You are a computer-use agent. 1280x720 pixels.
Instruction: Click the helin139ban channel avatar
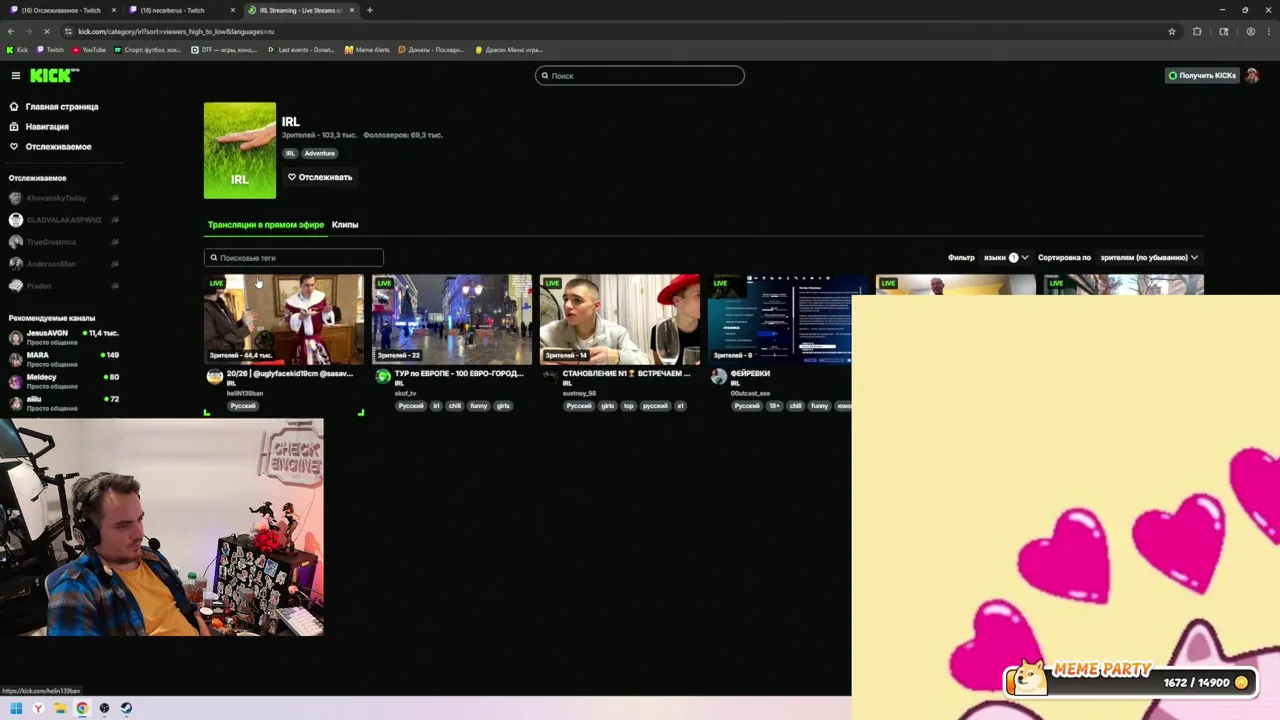pyautogui.click(x=214, y=377)
